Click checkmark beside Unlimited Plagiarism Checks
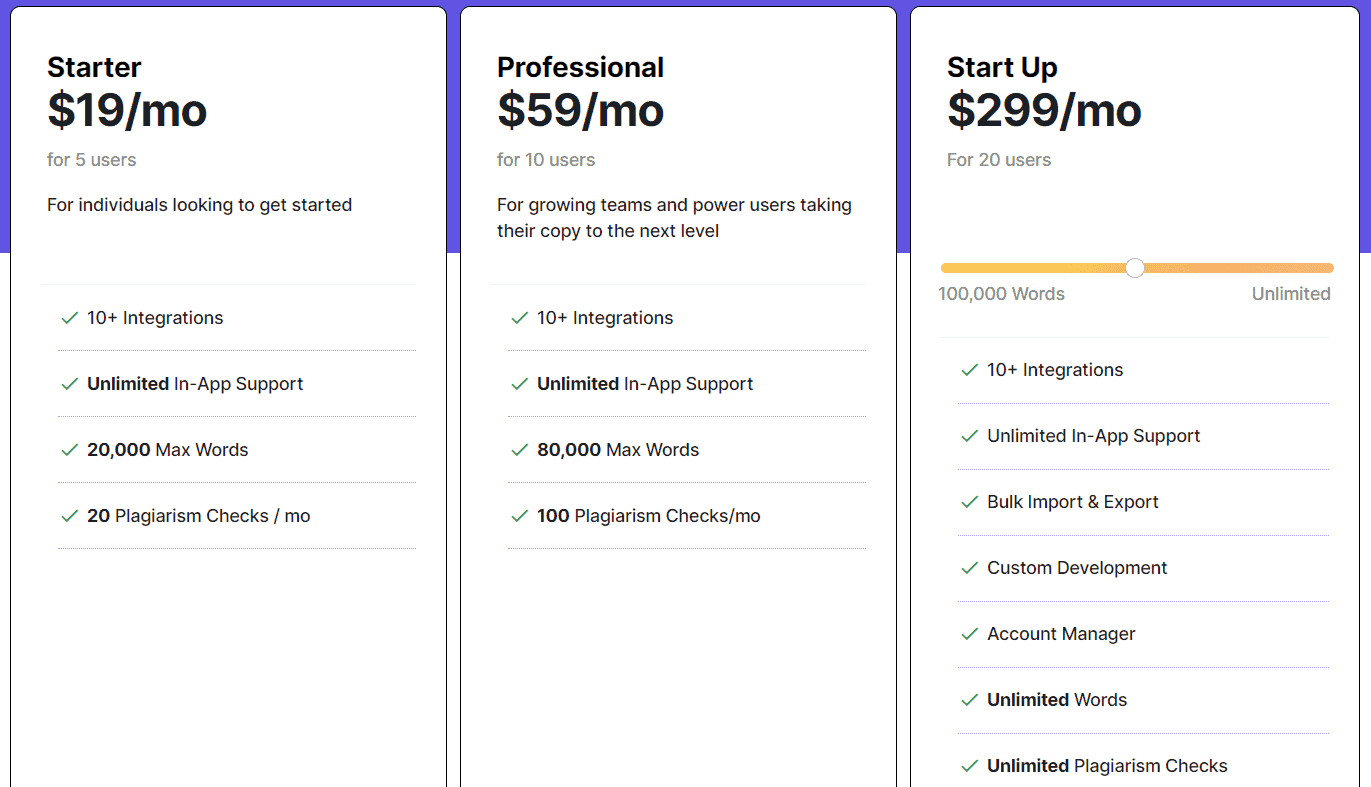 (969, 766)
